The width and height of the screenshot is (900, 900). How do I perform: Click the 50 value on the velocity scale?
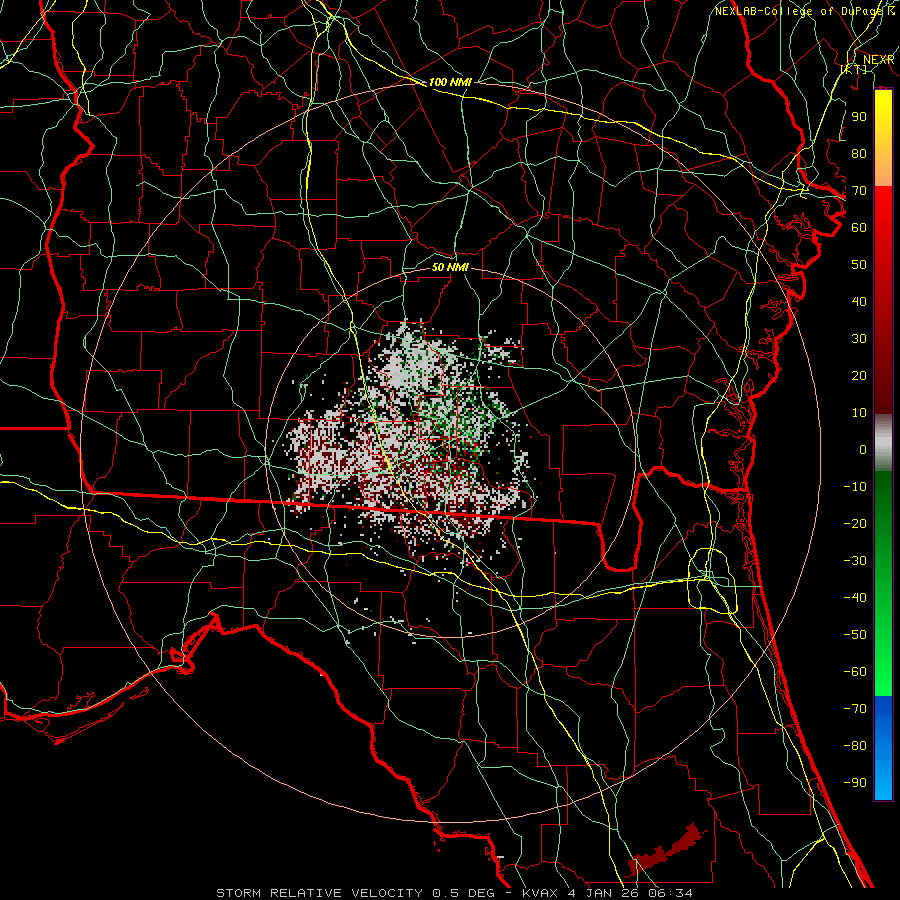pos(859,265)
